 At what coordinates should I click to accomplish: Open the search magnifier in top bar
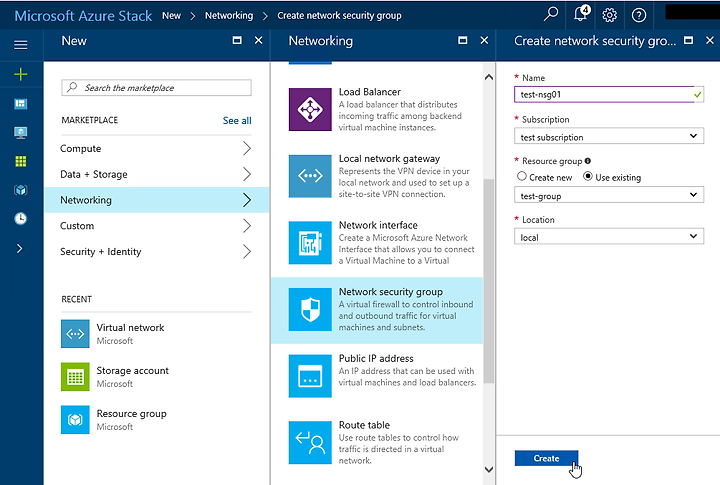(550, 15)
